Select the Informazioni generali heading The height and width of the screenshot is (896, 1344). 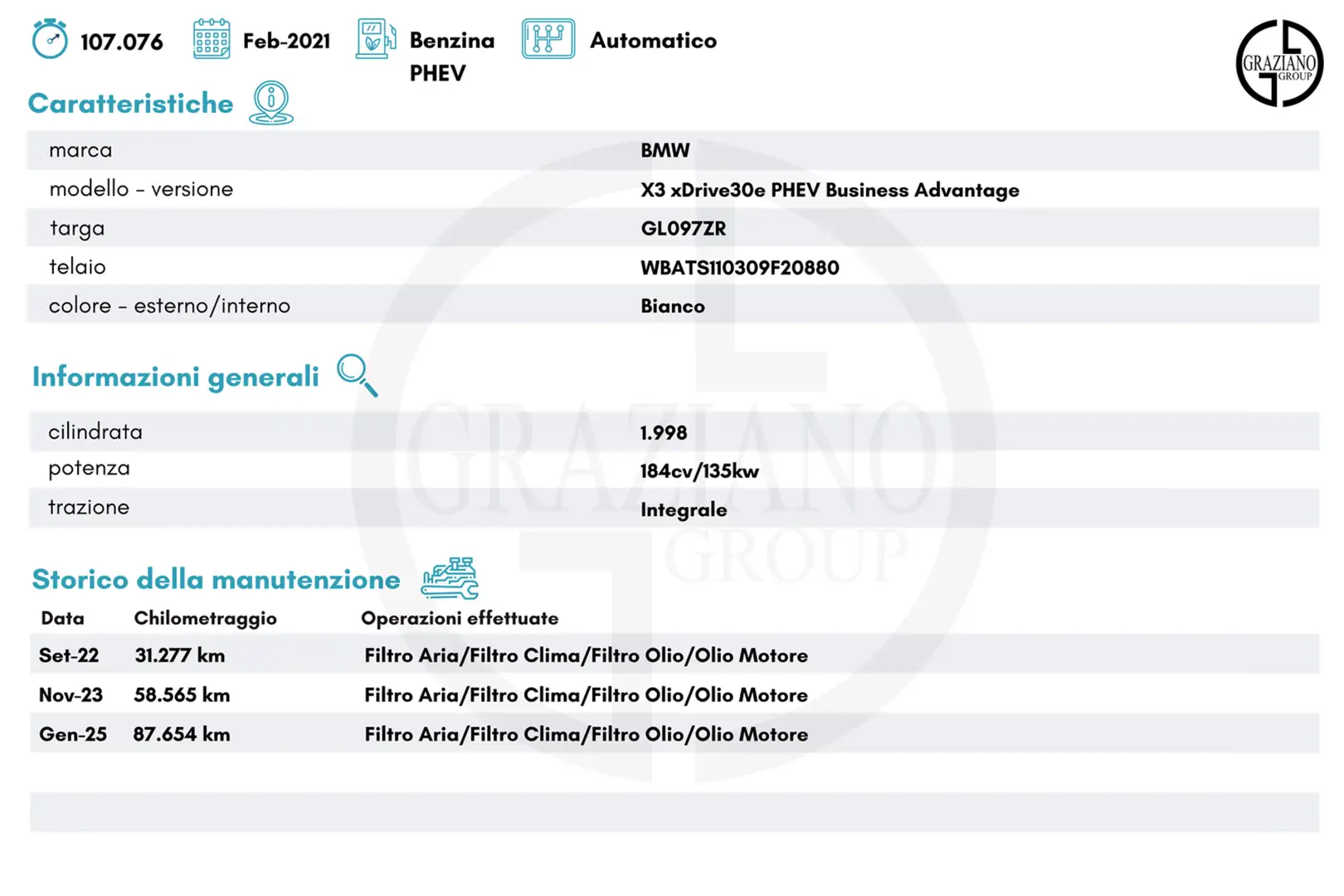point(175,377)
